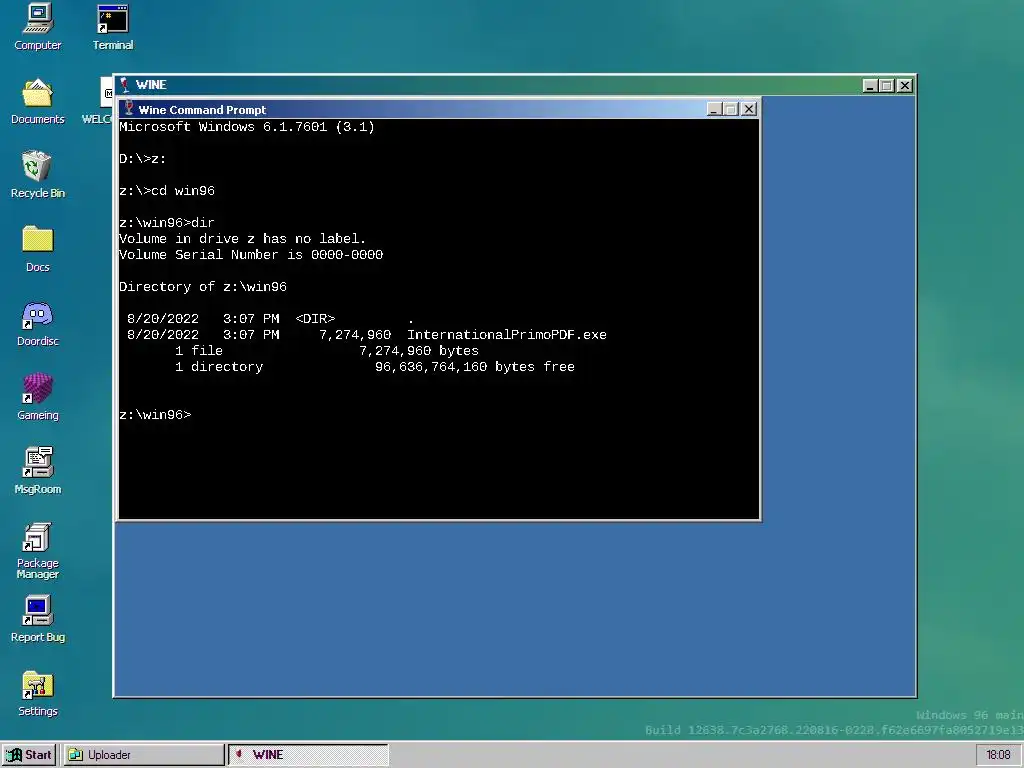The width and height of the screenshot is (1024, 768).
Task: Open the MsgRoom desktop shortcut
Action: tap(37, 470)
